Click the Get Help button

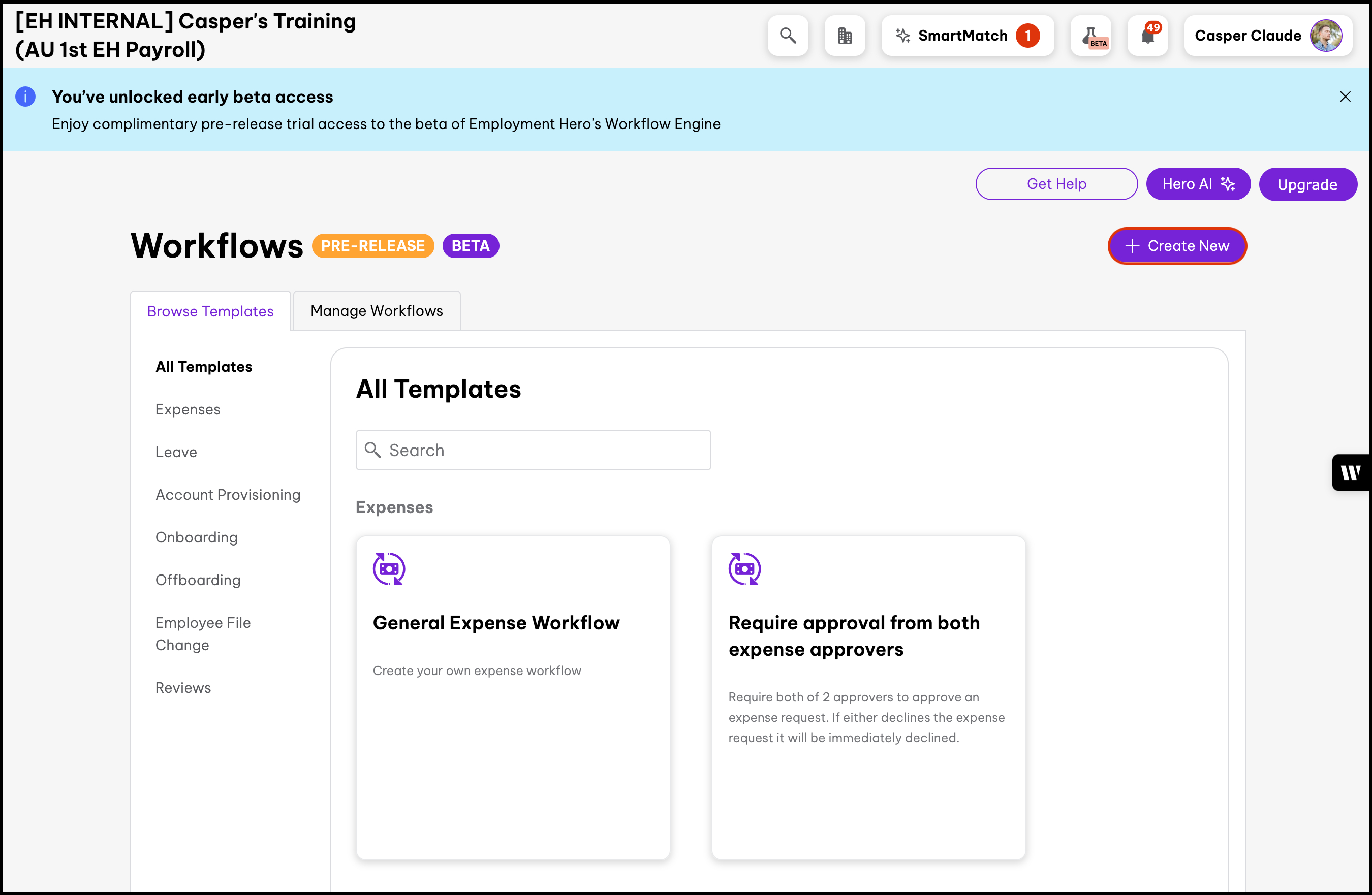[1056, 184]
